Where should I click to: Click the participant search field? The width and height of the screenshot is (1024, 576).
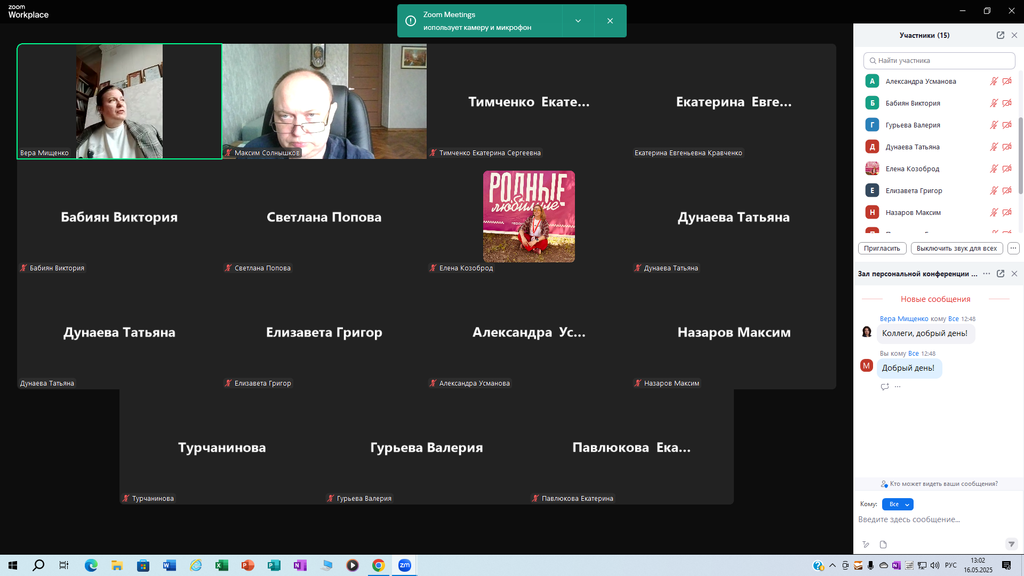pos(938,61)
